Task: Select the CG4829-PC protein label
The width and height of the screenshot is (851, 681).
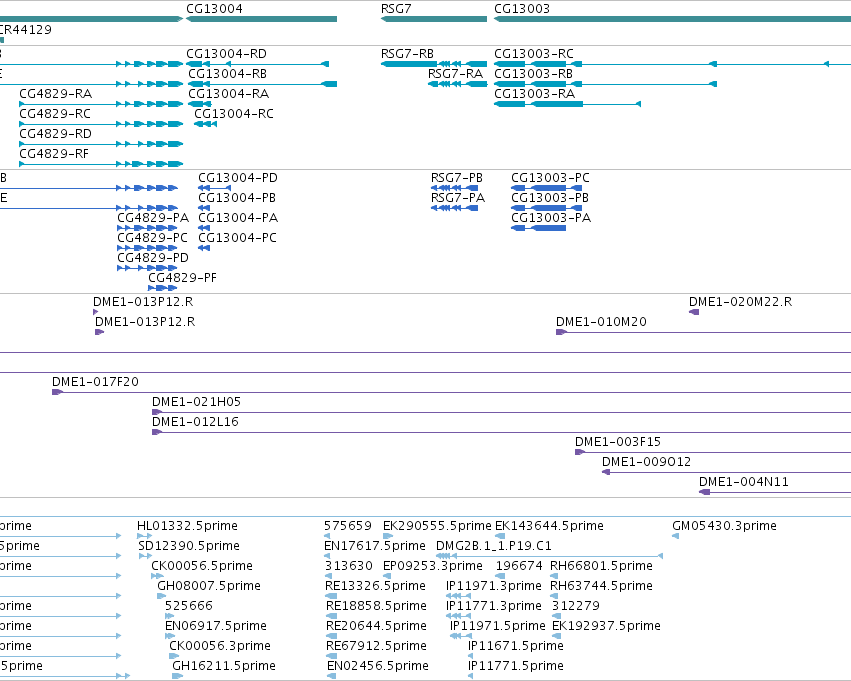Action: (x=153, y=238)
